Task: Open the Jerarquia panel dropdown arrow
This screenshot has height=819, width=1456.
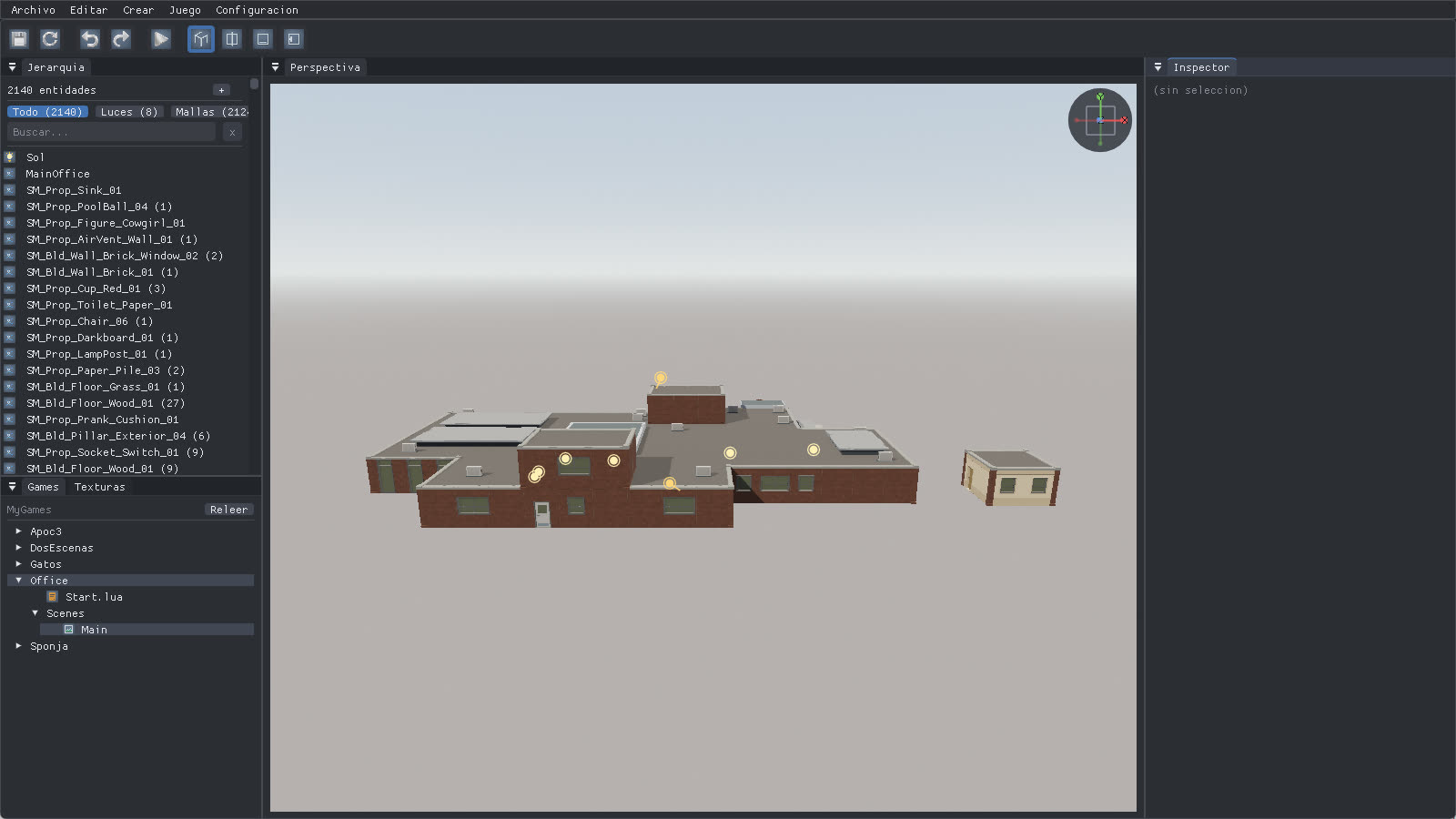Action: tap(12, 67)
